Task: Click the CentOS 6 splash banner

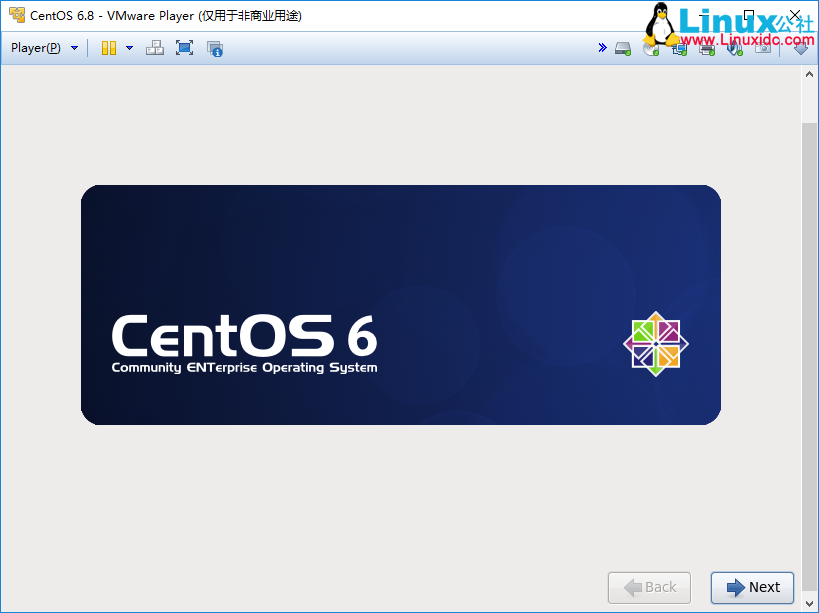Action: pyautogui.click(x=401, y=304)
